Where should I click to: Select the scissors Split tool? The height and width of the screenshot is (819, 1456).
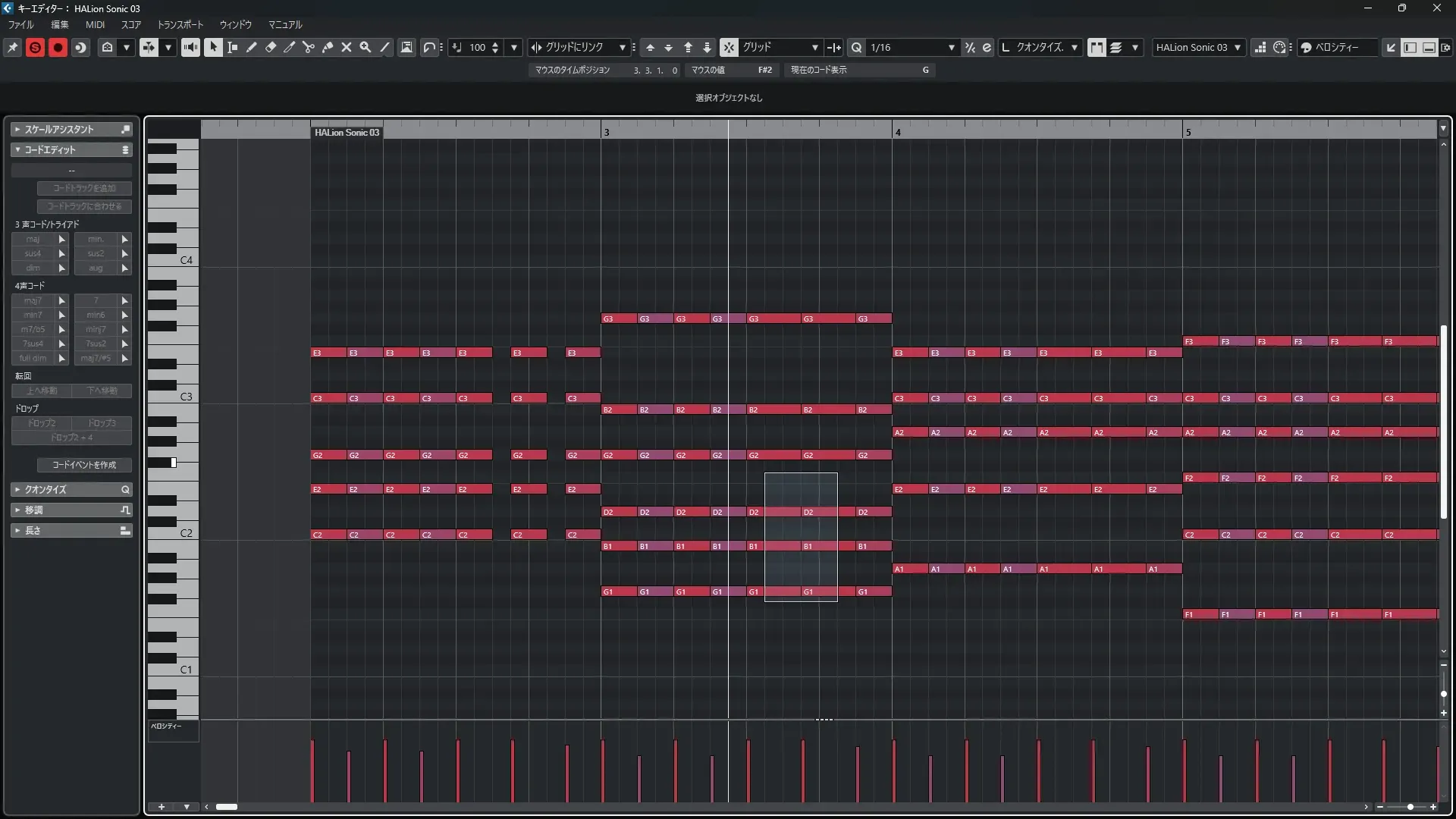coord(309,47)
